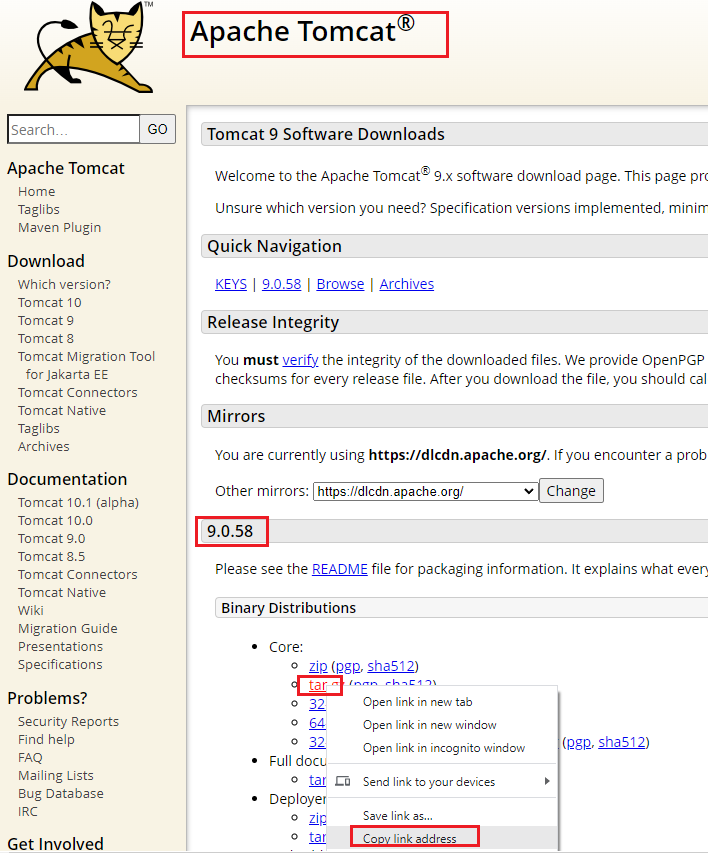Open Tomcat Migration Tool for Jakarta EE link
The height and width of the screenshot is (853, 708).
(87, 365)
